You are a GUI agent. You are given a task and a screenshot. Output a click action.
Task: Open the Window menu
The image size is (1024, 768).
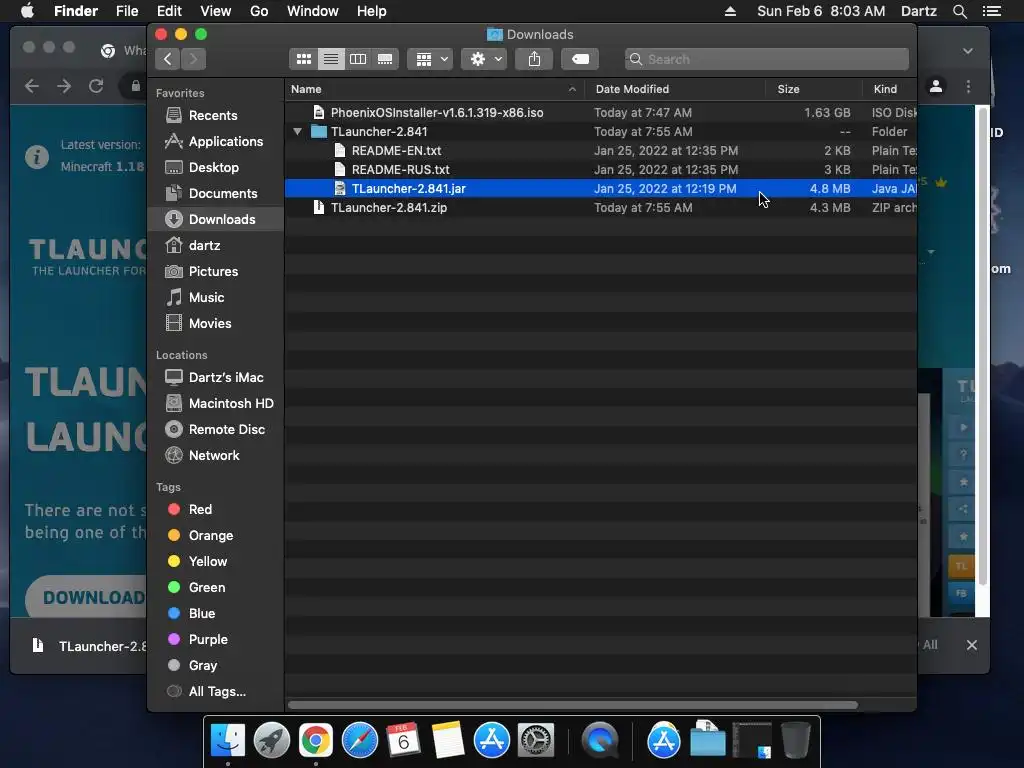[313, 11]
